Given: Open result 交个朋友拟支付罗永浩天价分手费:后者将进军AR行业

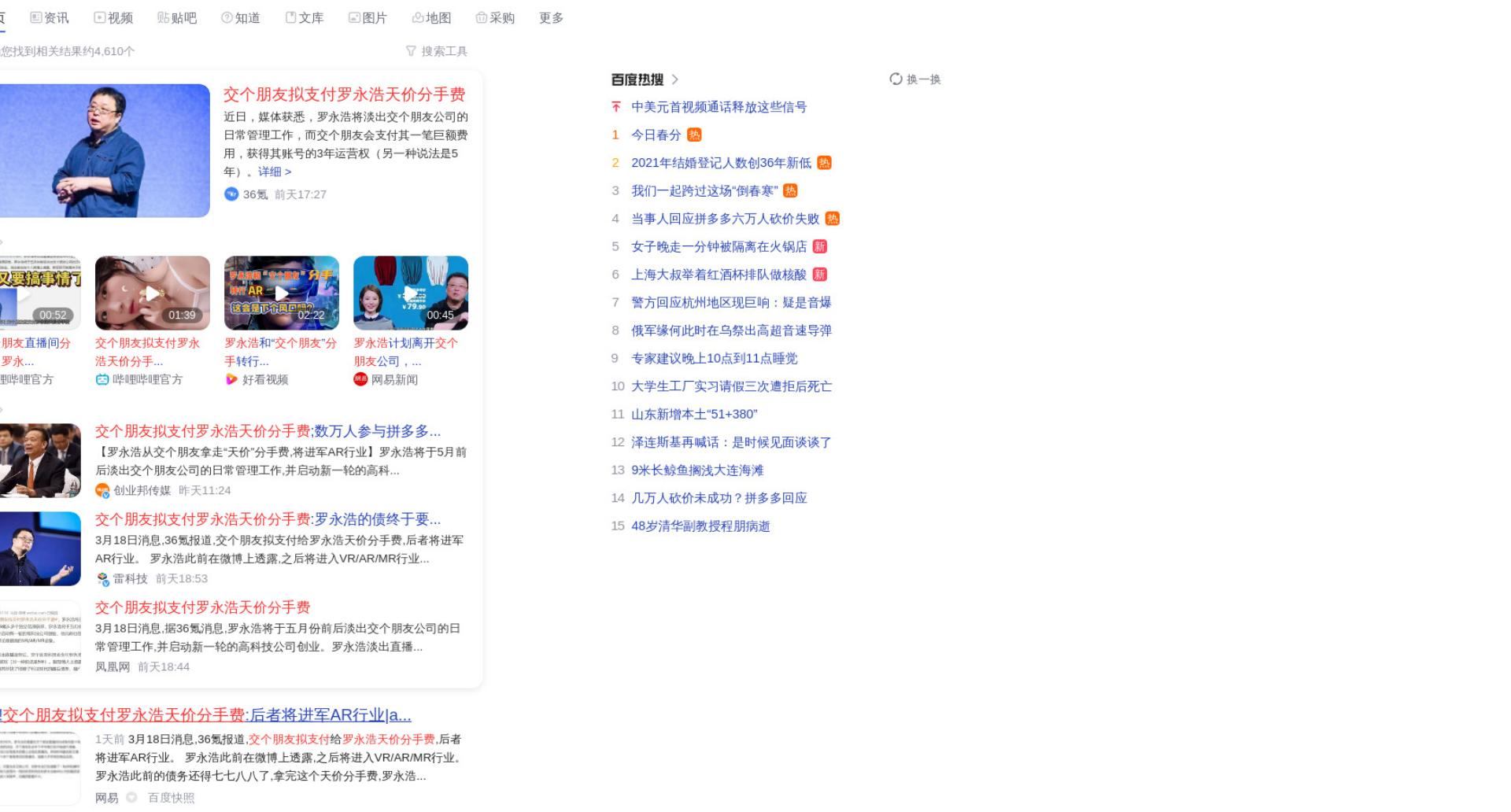Looking at the screenshot, I should [206, 715].
